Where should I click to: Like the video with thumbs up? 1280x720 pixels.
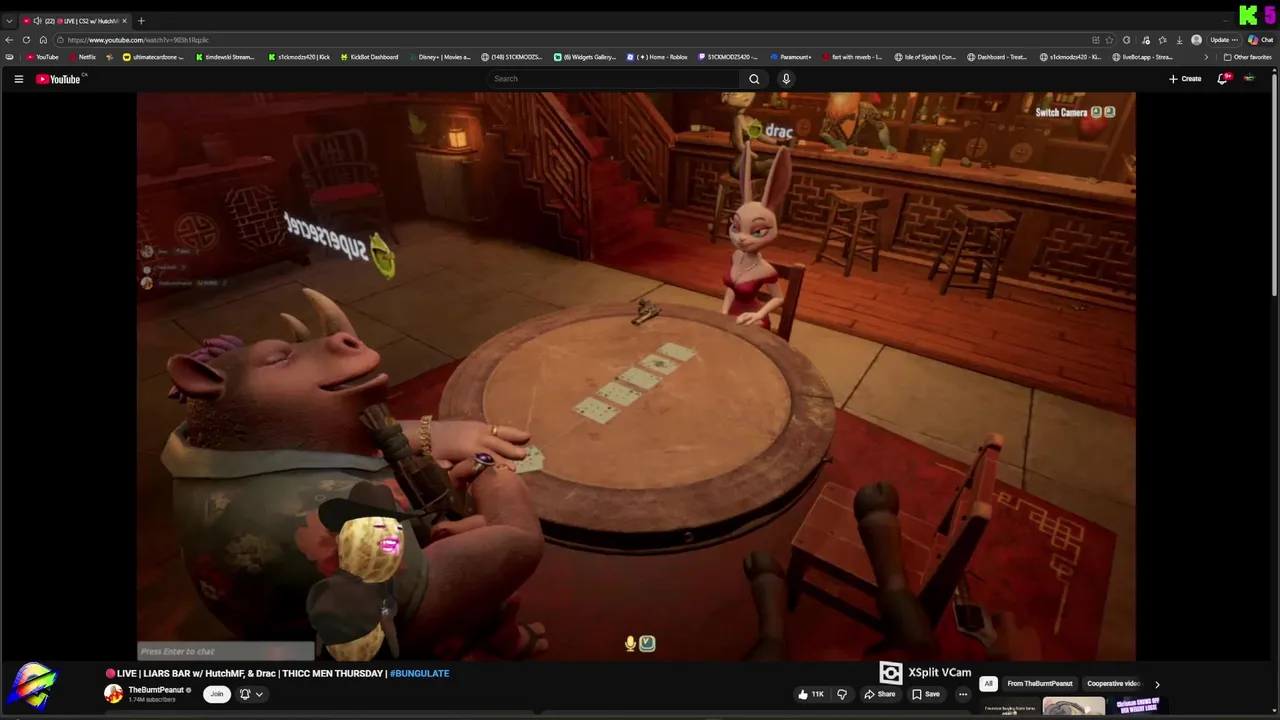pos(811,694)
